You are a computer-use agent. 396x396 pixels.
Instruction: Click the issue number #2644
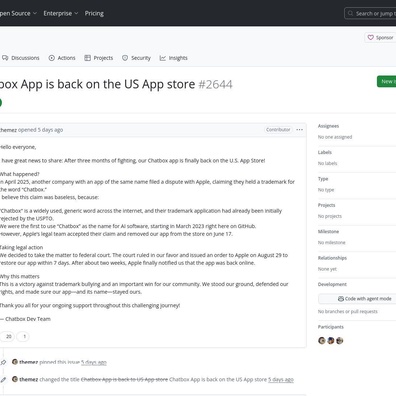coord(215,85)
